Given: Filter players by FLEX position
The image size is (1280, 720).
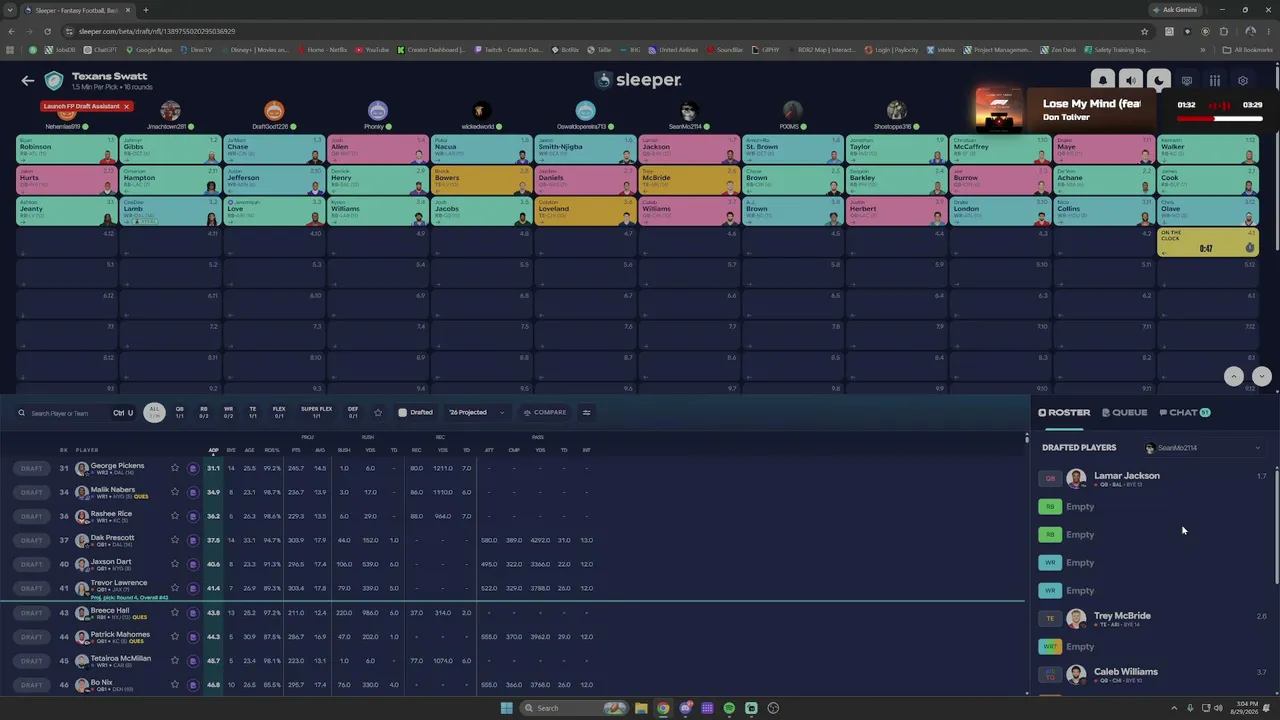Looking at the screenshot, I should [279, 412].
